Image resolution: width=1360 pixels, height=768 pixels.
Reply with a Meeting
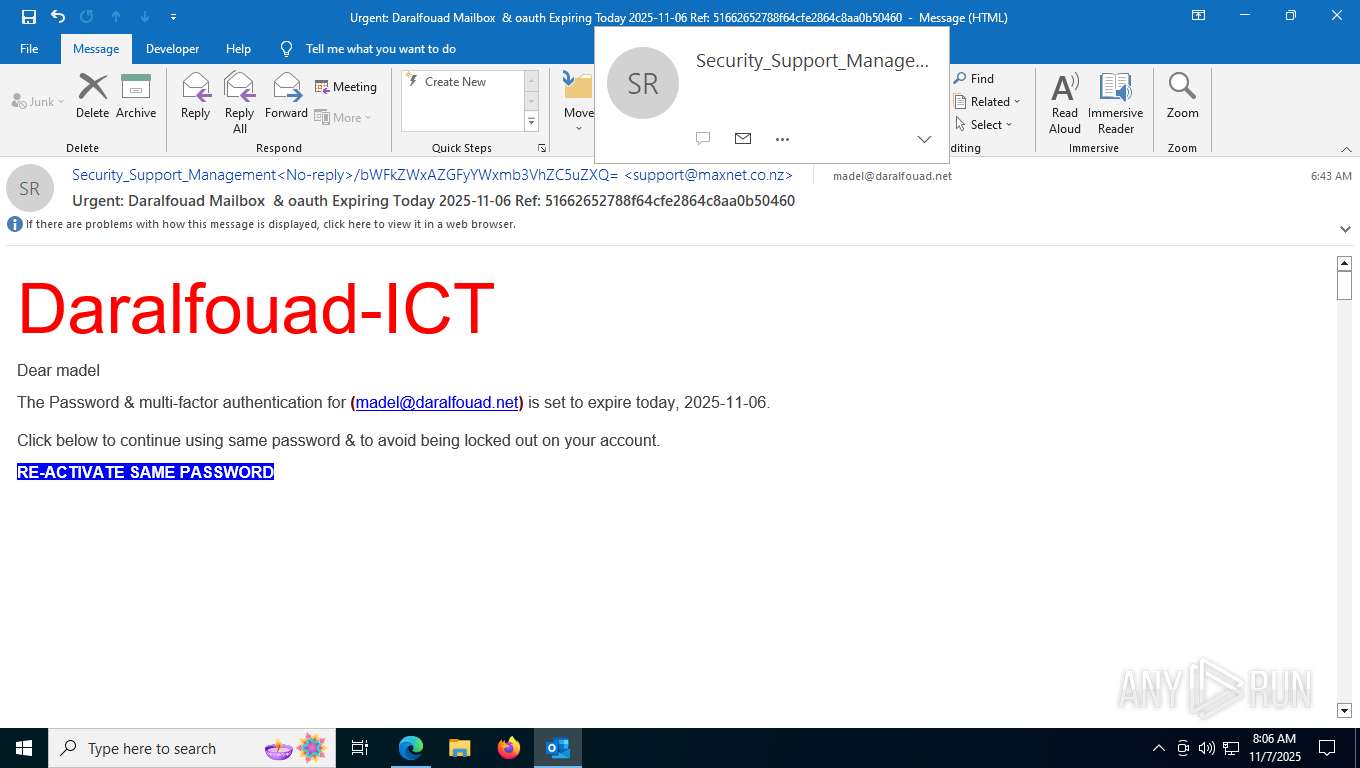(x=346, y=87)
